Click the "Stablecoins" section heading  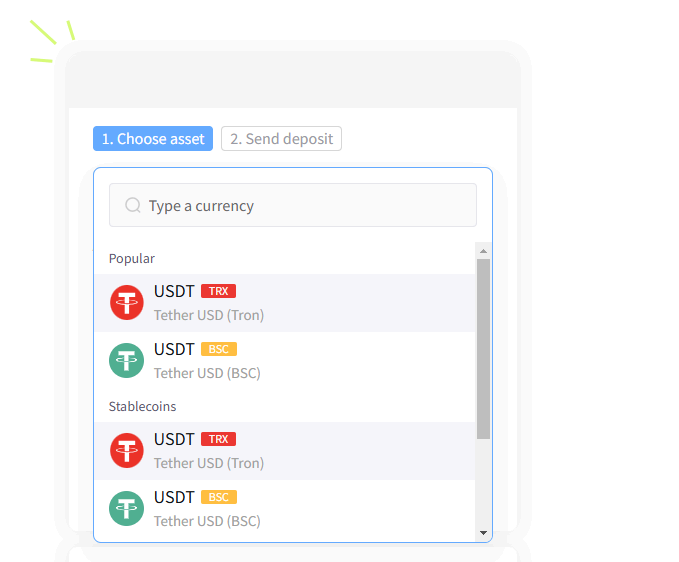[142, 406]
